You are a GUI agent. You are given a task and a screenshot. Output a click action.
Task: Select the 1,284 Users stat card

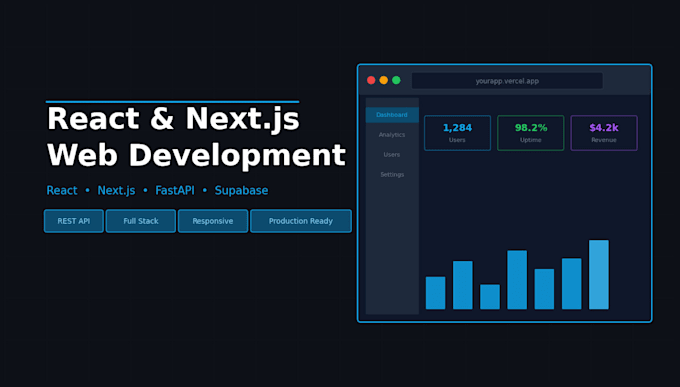458,133
